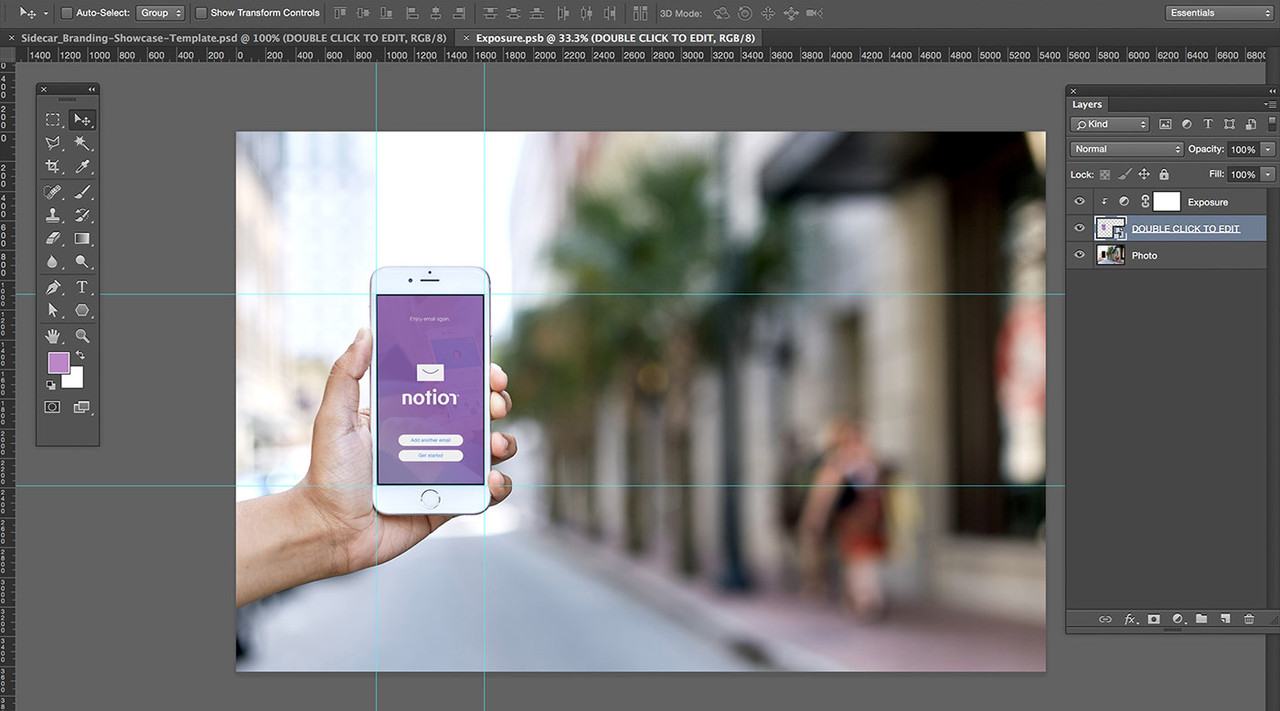Activate the Hand tool

point(53,337)
